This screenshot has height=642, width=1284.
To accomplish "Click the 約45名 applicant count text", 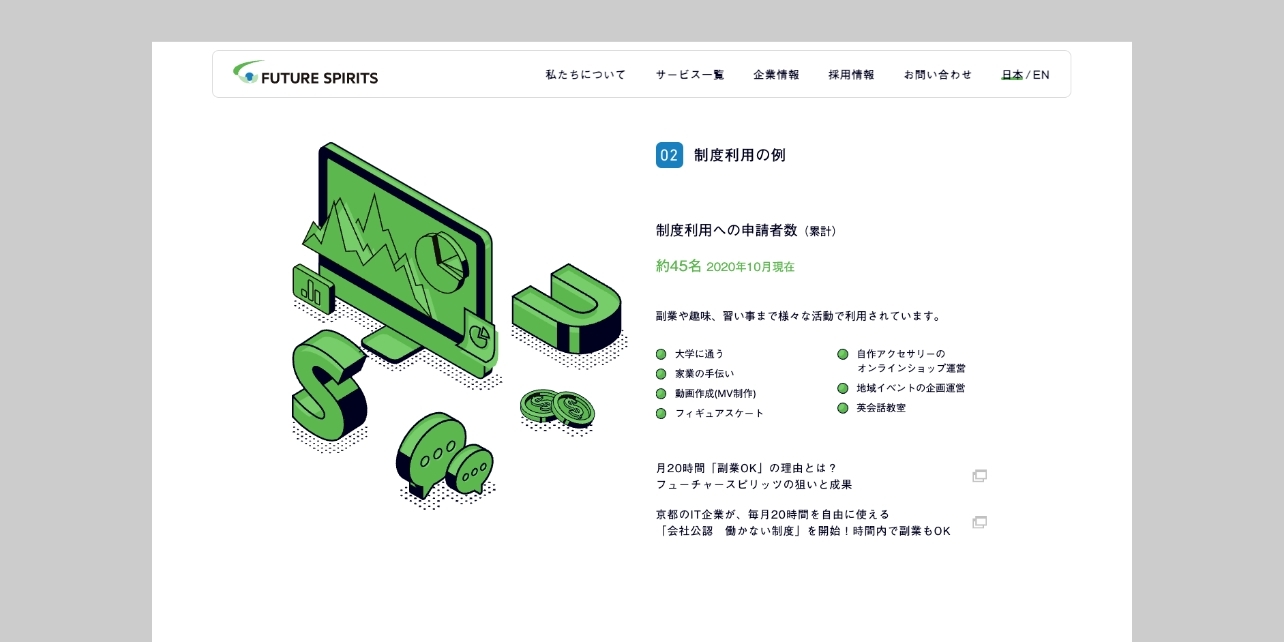I will (x=679, y=266).
